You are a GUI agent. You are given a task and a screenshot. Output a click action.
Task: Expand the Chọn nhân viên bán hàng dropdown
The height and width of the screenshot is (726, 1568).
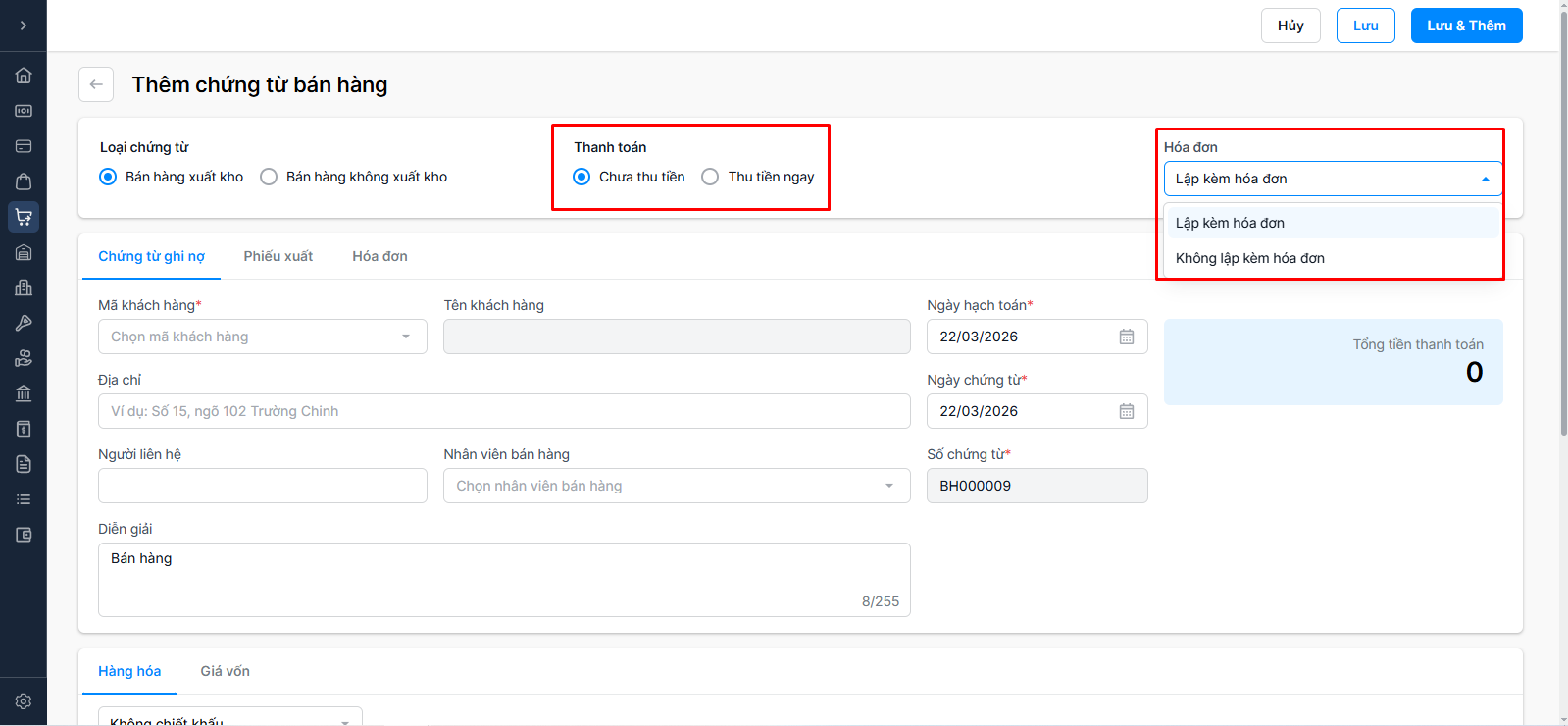coord(676,486)
